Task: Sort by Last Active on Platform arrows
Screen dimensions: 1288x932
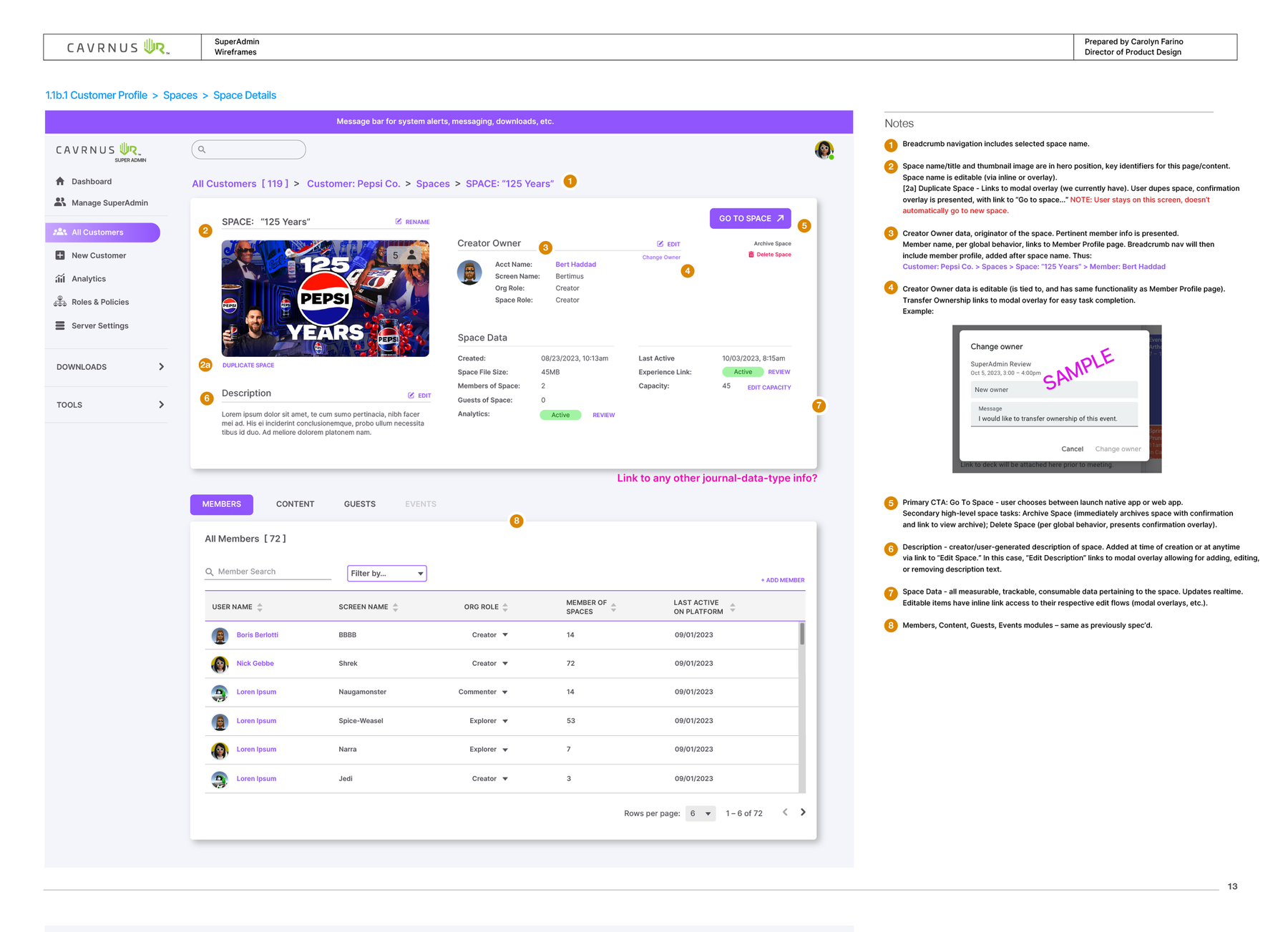Action: (733, 607)
